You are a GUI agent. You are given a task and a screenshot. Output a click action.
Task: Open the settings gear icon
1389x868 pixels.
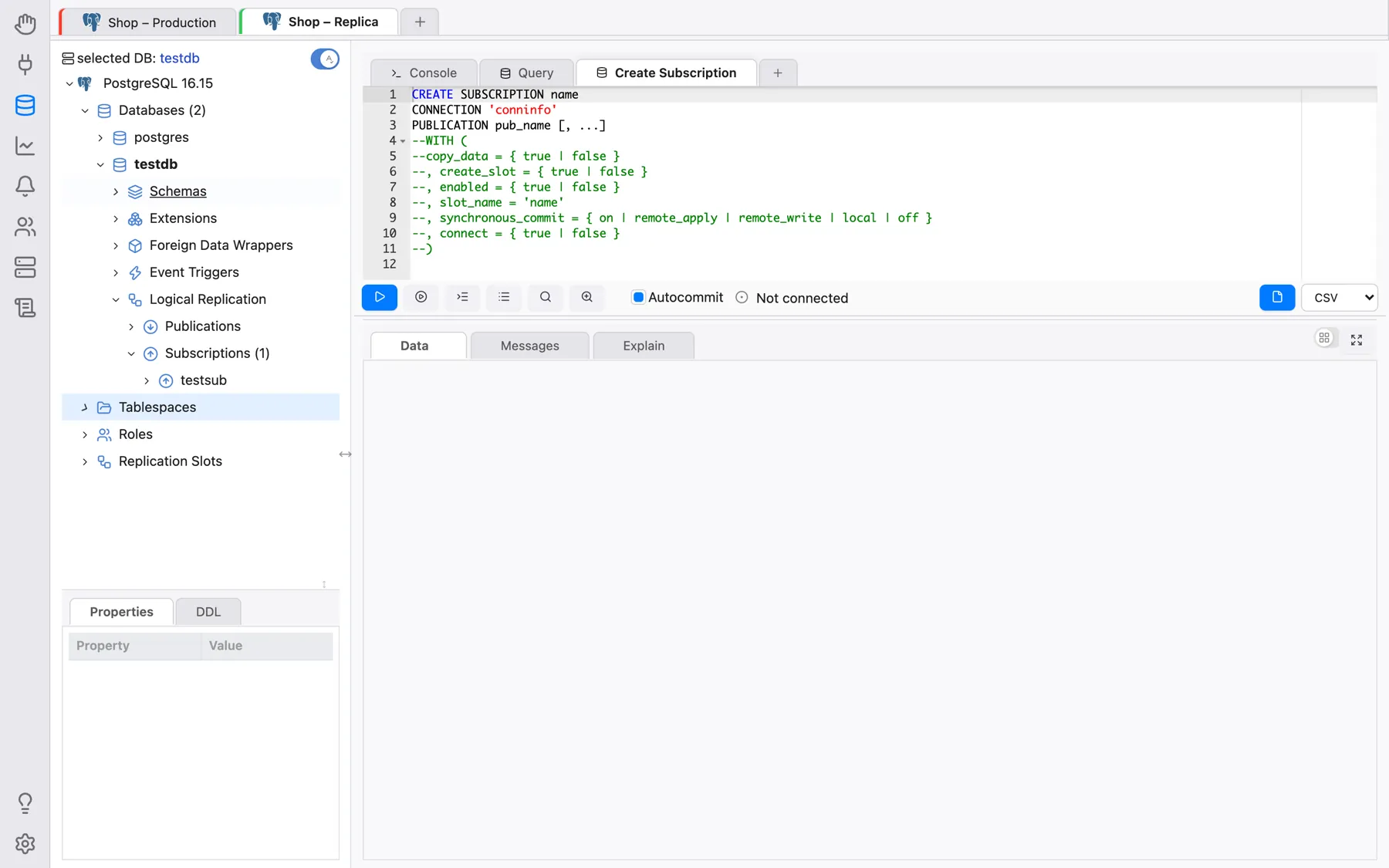[x=25, y=843]
